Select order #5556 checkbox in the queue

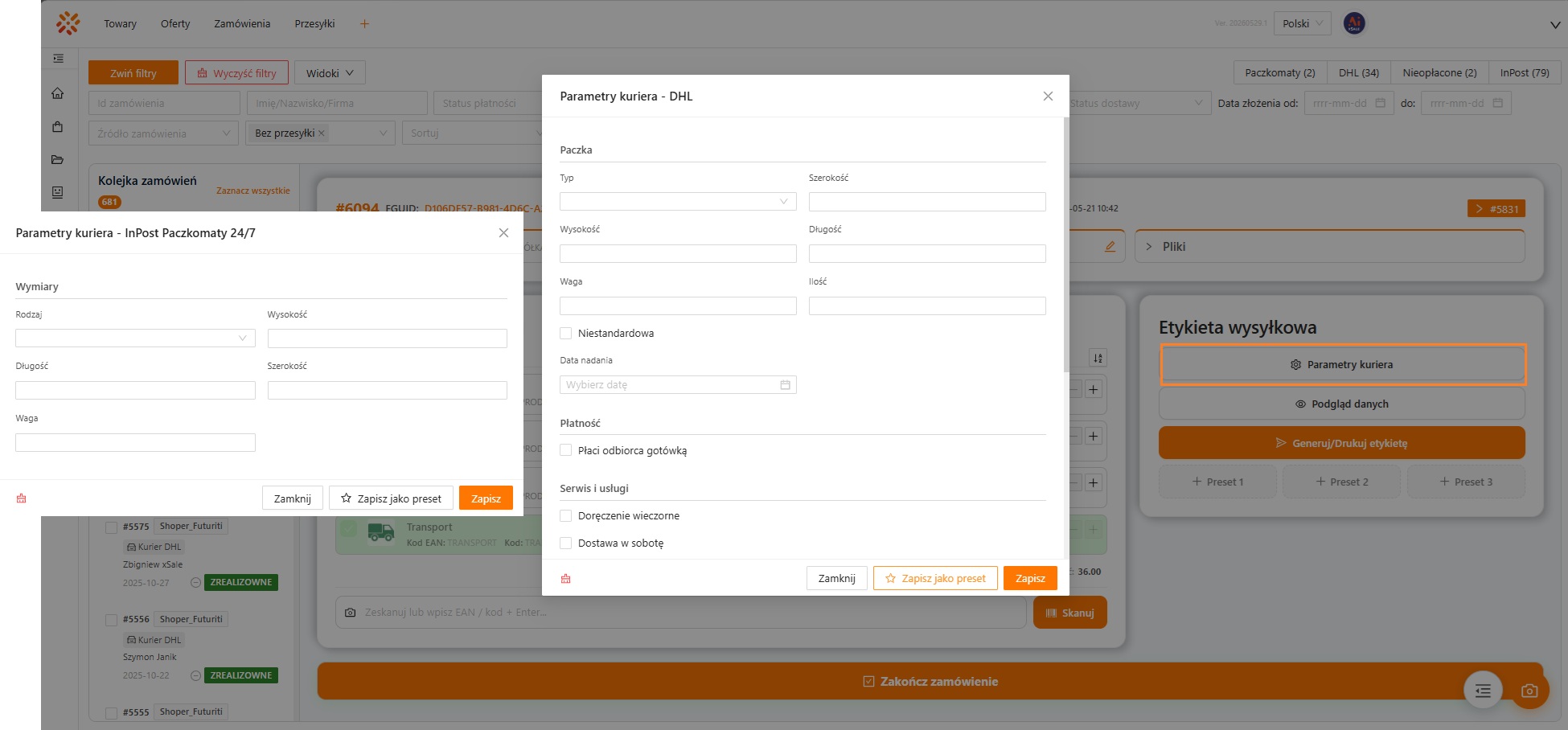(x=112, y=620)
